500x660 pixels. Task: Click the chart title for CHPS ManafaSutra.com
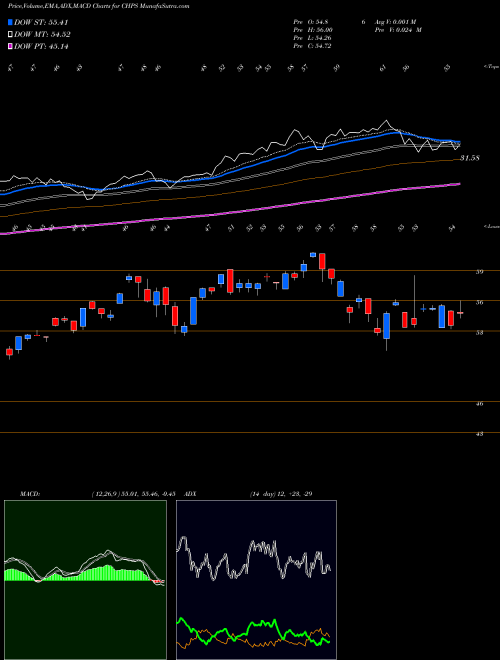98,6
